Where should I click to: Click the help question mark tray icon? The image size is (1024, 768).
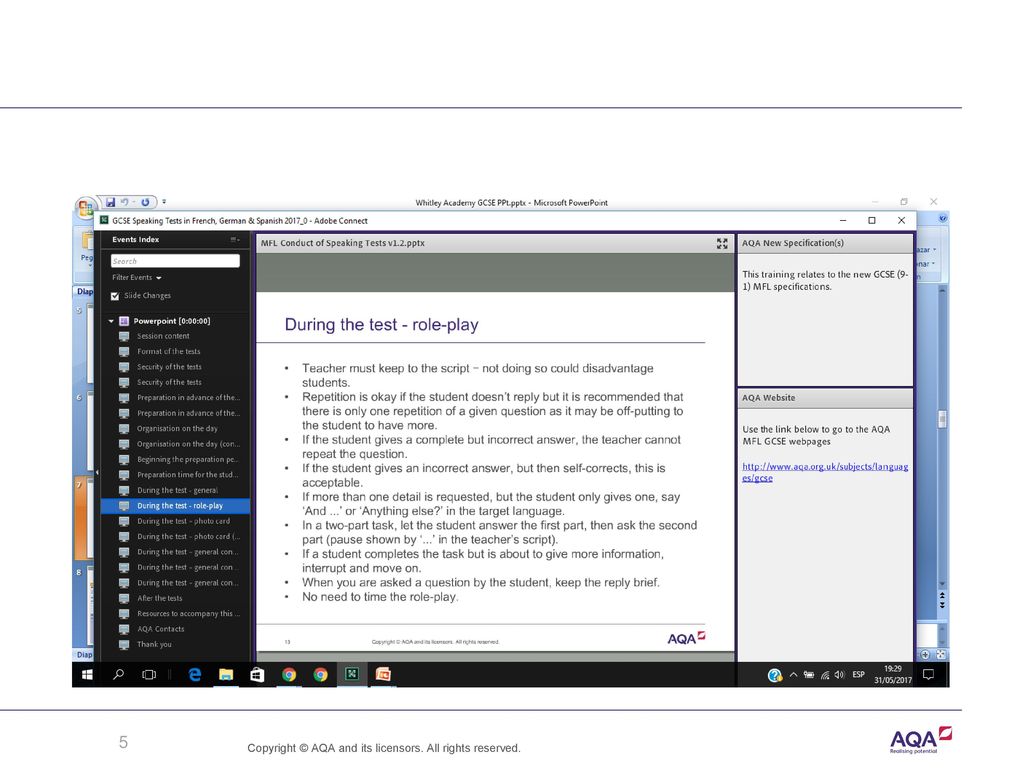point(775,675)
